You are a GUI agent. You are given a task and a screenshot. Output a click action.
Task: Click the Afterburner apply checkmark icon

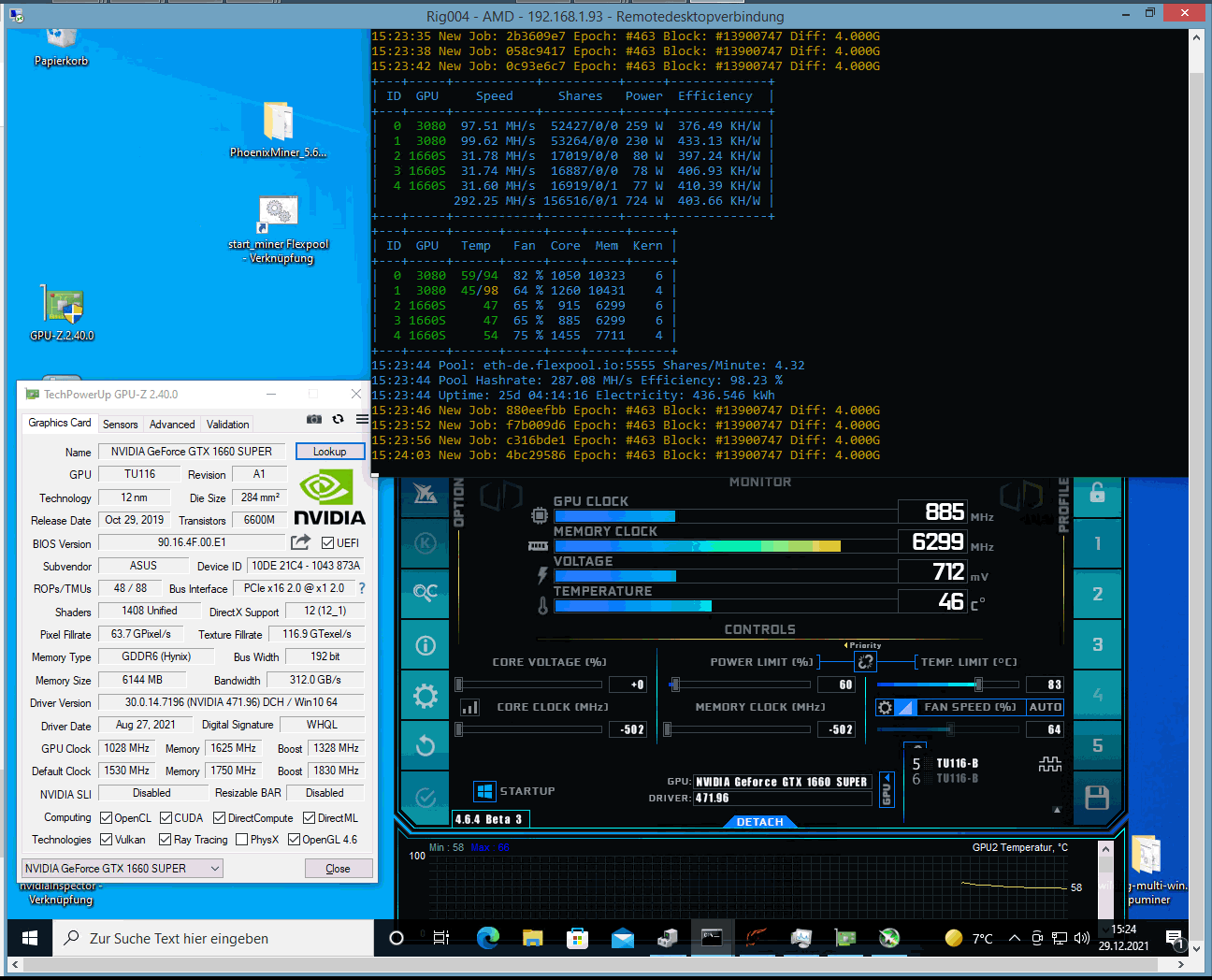tap(426, 797)
